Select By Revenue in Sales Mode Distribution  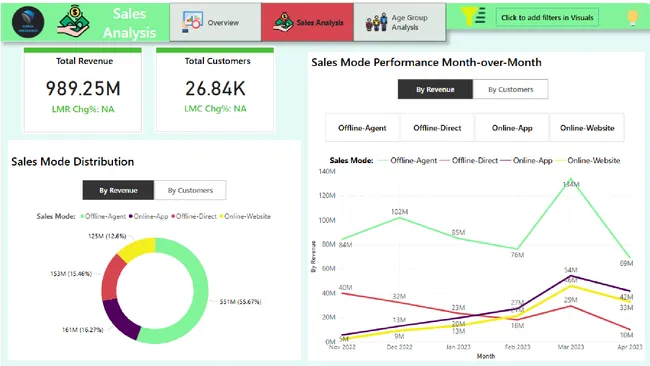click(x=118, y=190)
